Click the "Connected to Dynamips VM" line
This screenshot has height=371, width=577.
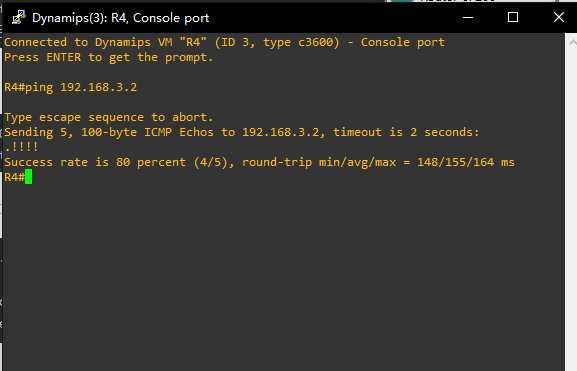click(x=224, y=42)
